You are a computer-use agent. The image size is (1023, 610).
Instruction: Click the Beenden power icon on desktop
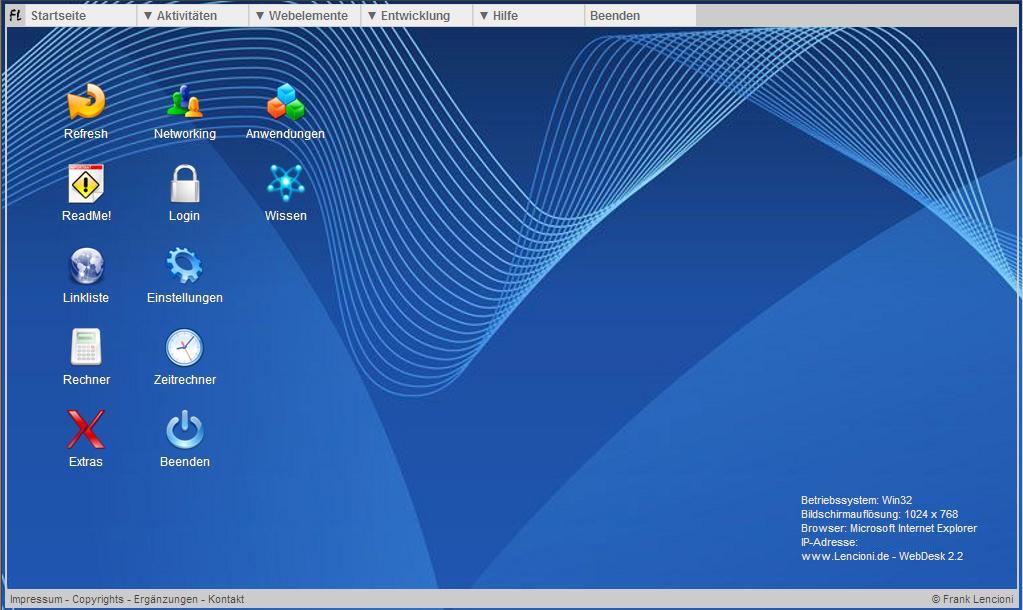click(185, 431)
